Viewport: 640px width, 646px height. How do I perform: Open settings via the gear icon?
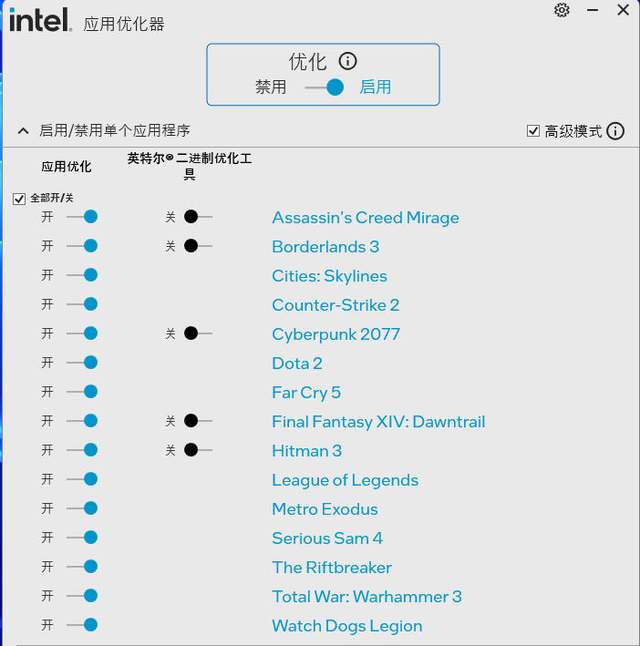click(x=561, y=10)
